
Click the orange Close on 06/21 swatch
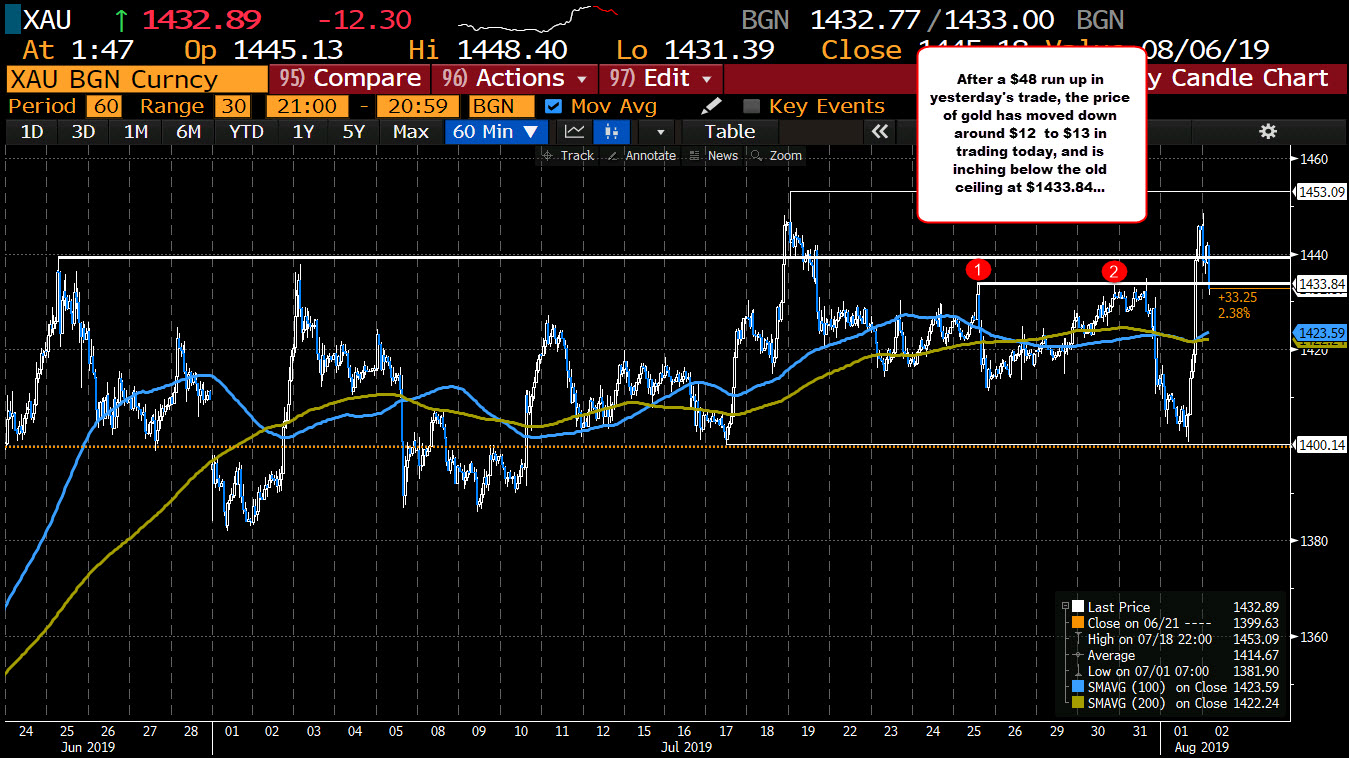[1077, 623]
